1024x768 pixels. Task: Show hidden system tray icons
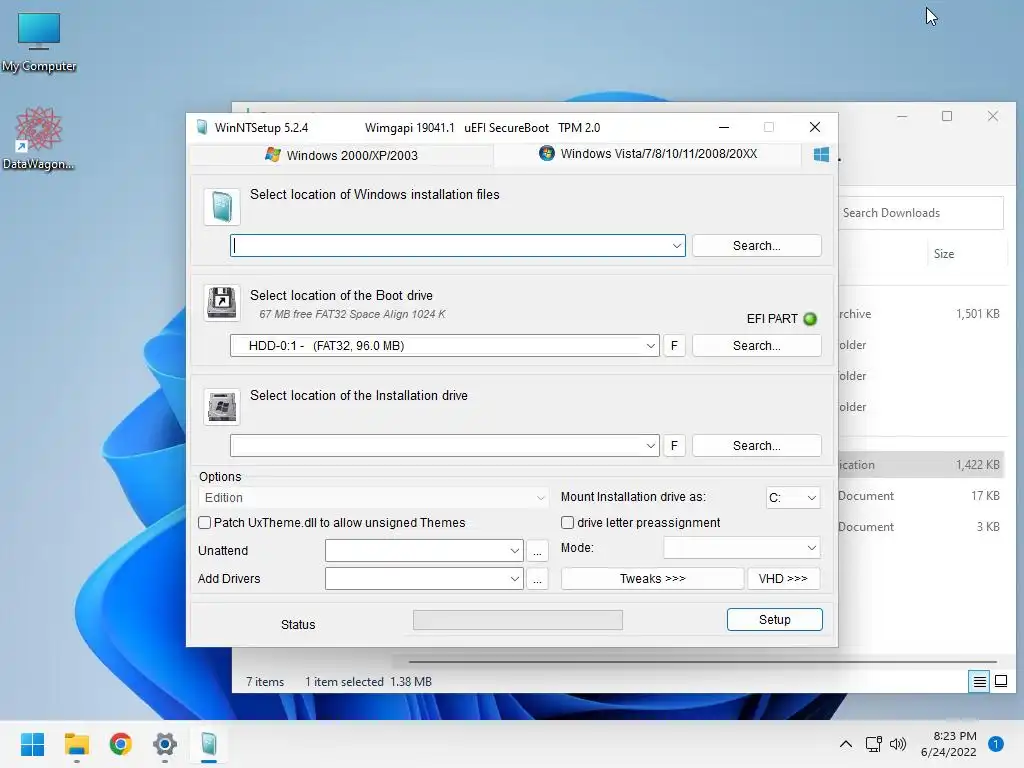point(846,744)
